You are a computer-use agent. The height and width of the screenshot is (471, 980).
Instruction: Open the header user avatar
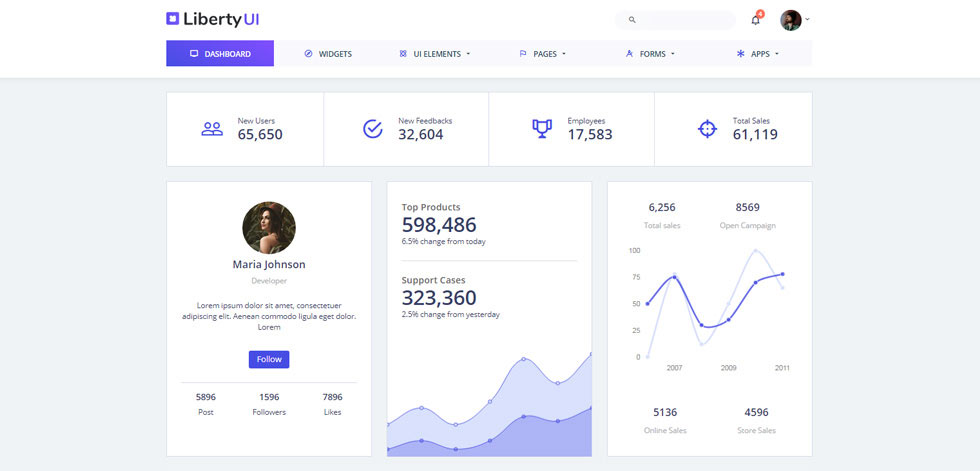tap(791, 20)
